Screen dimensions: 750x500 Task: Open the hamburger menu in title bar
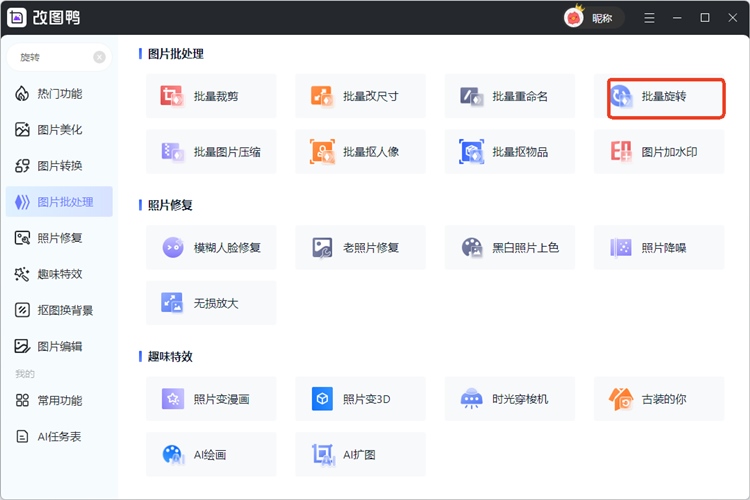[x=650, y=18]
